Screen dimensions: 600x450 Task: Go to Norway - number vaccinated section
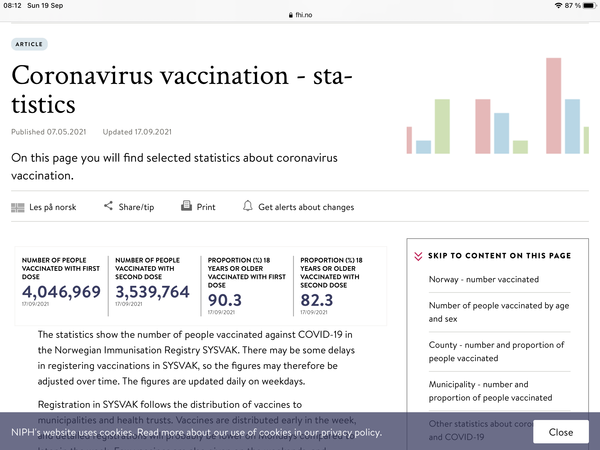click(484, 279)
